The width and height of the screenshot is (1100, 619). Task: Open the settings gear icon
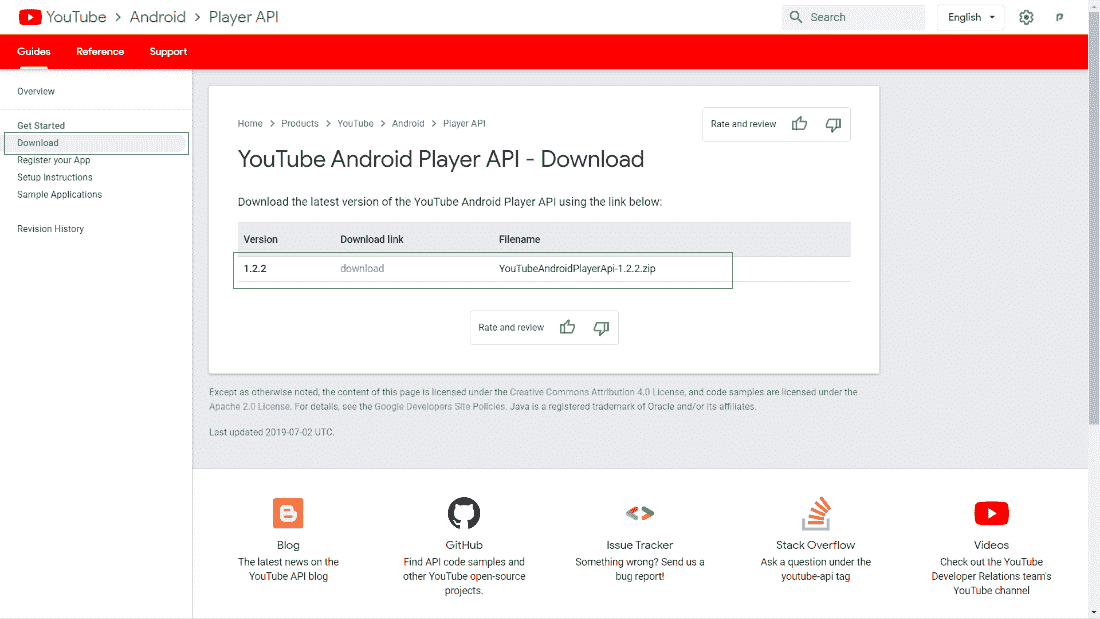1026,17
